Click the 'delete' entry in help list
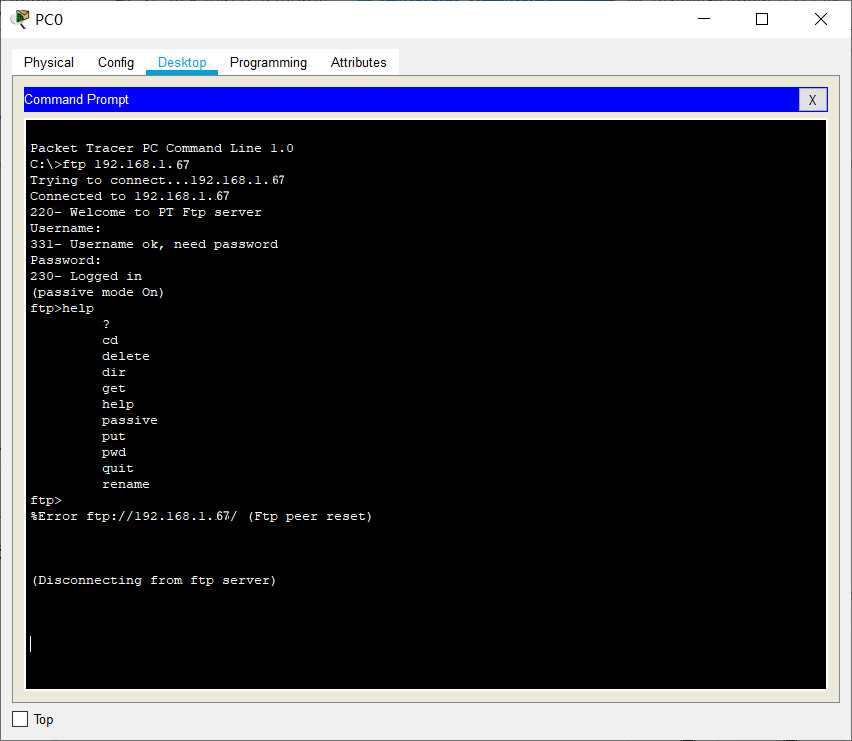The width and height of the screenshot is (852, 741). point(126,356)
